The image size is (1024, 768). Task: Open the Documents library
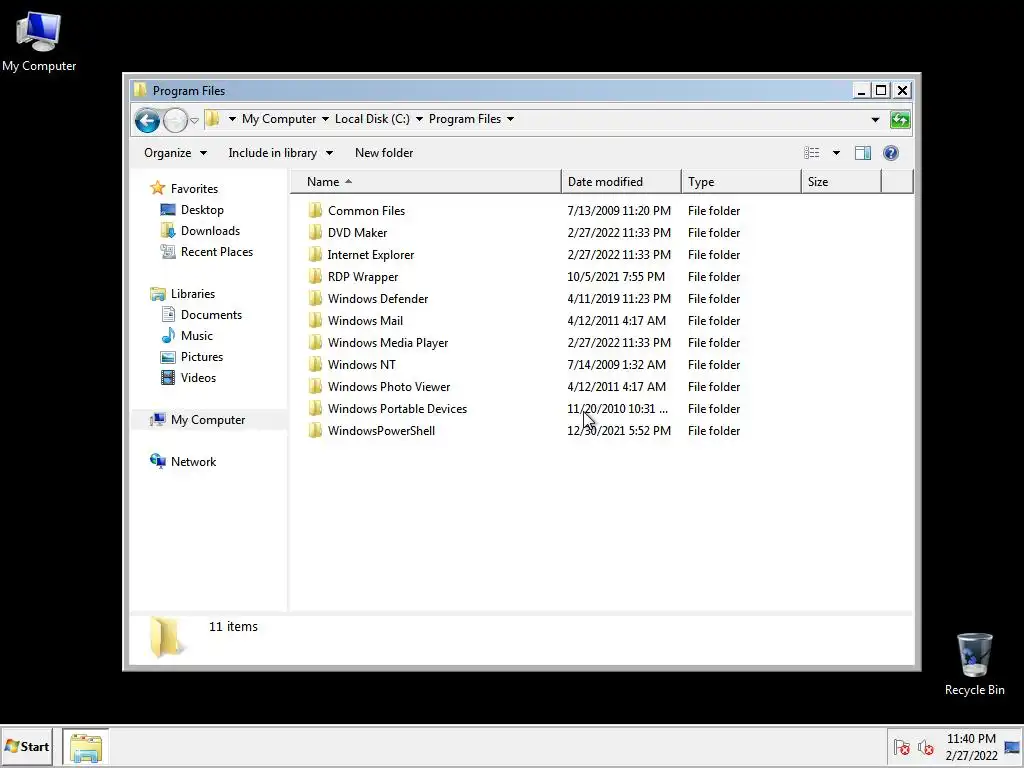coord(211,315)
